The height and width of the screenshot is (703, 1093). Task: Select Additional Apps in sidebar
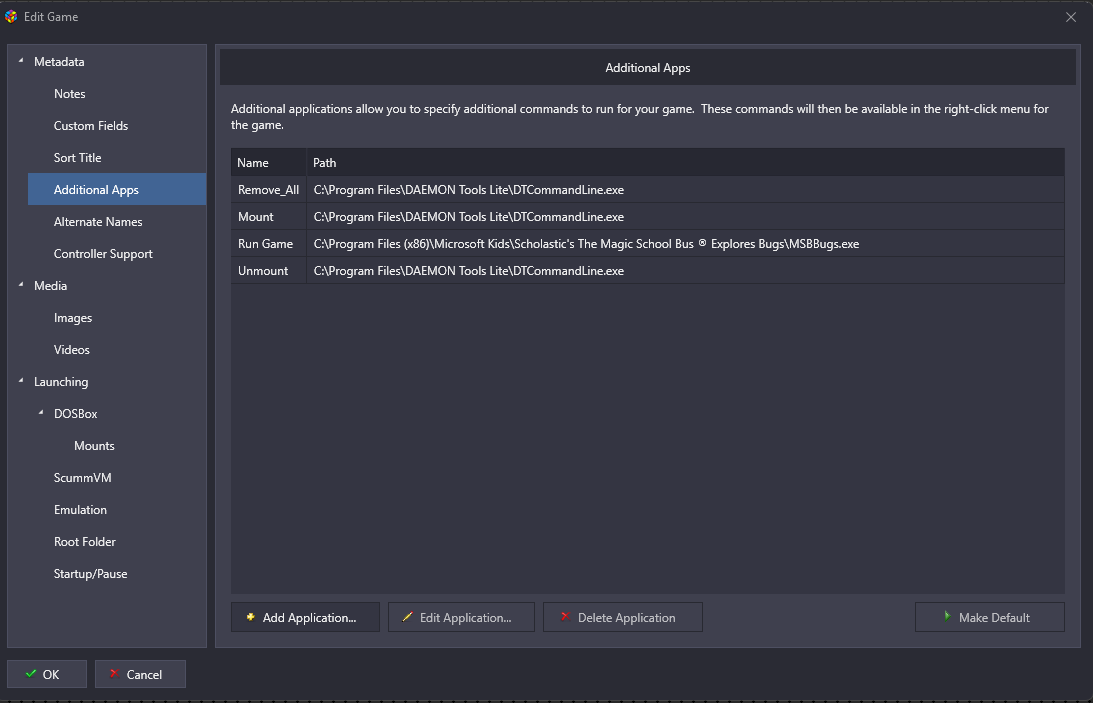click(x=117, y=190)
